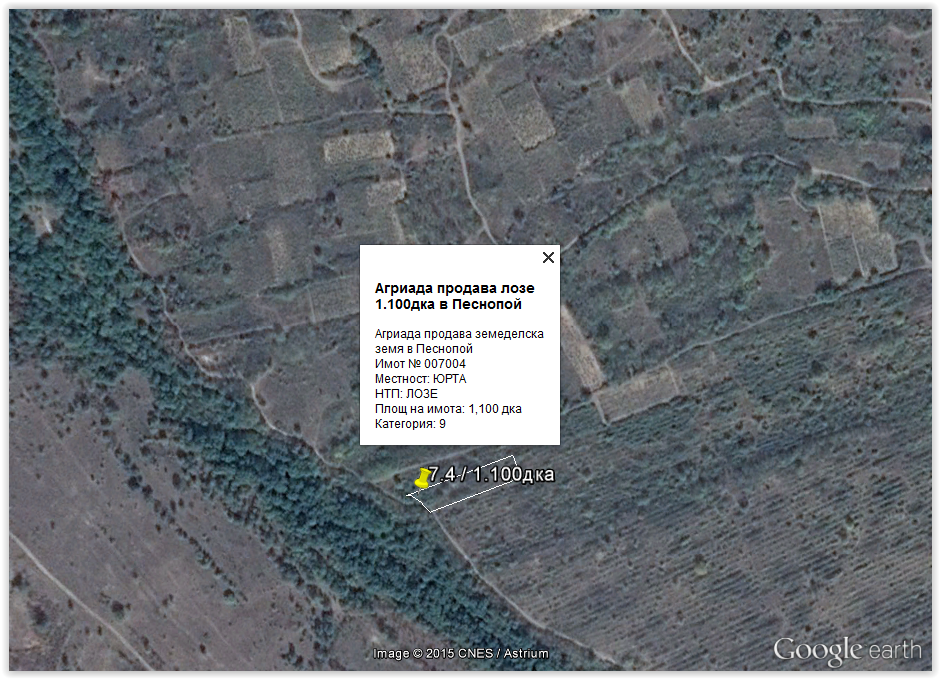
Task: Click the word 'earth' in the logo
Action: [x=895, y=650]
